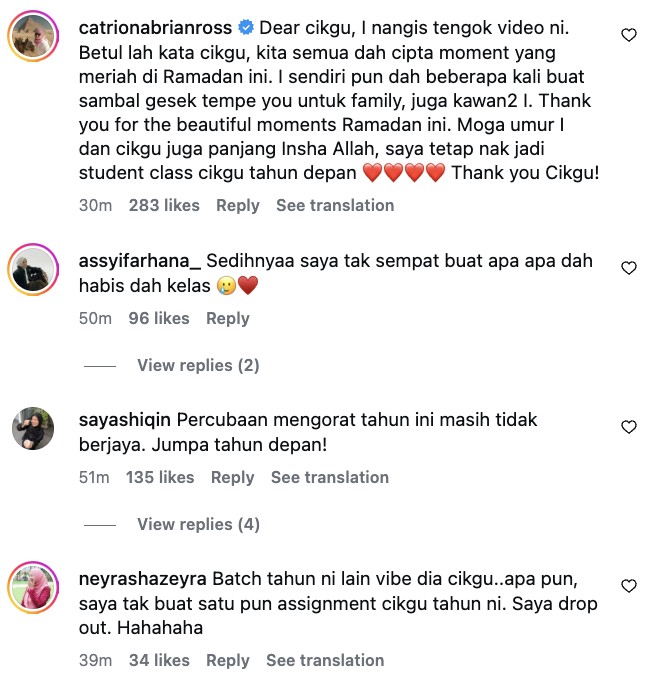Like sayashiqin's comment with the heart icon
652x680 pixels.
pos(629,427)
